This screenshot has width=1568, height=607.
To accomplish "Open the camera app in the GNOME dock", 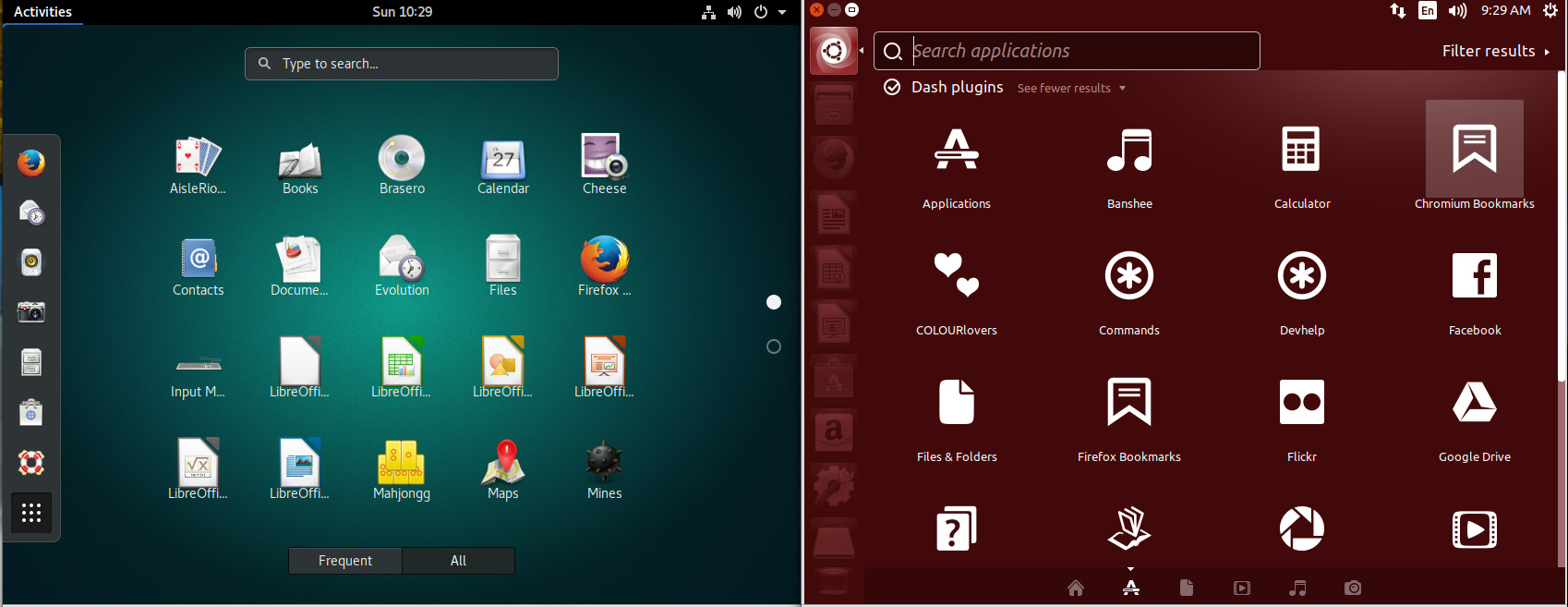I will (x=31, y=312).
